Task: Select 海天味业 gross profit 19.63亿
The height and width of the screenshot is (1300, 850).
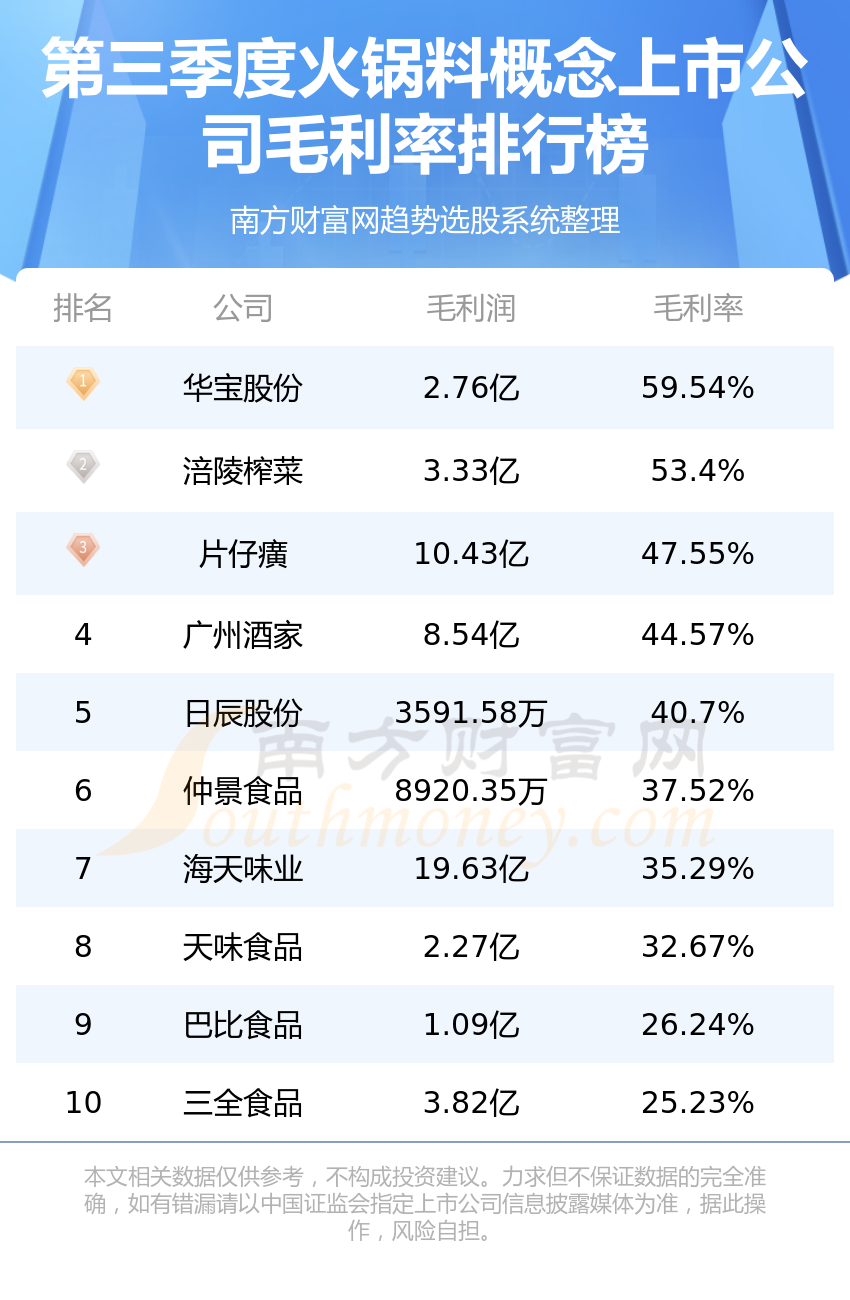Action: pyautogui.click(x=471, y=869)
